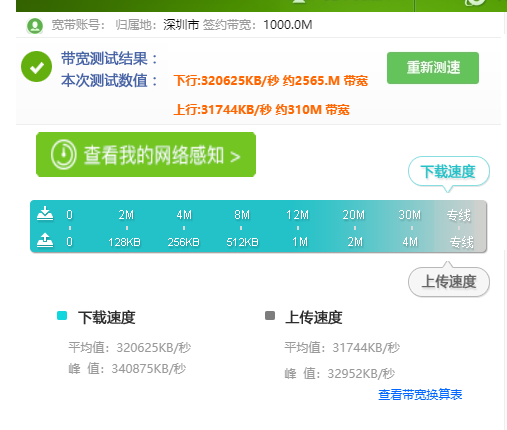Open the 查看带宽换算表 link

click(420, 395)
